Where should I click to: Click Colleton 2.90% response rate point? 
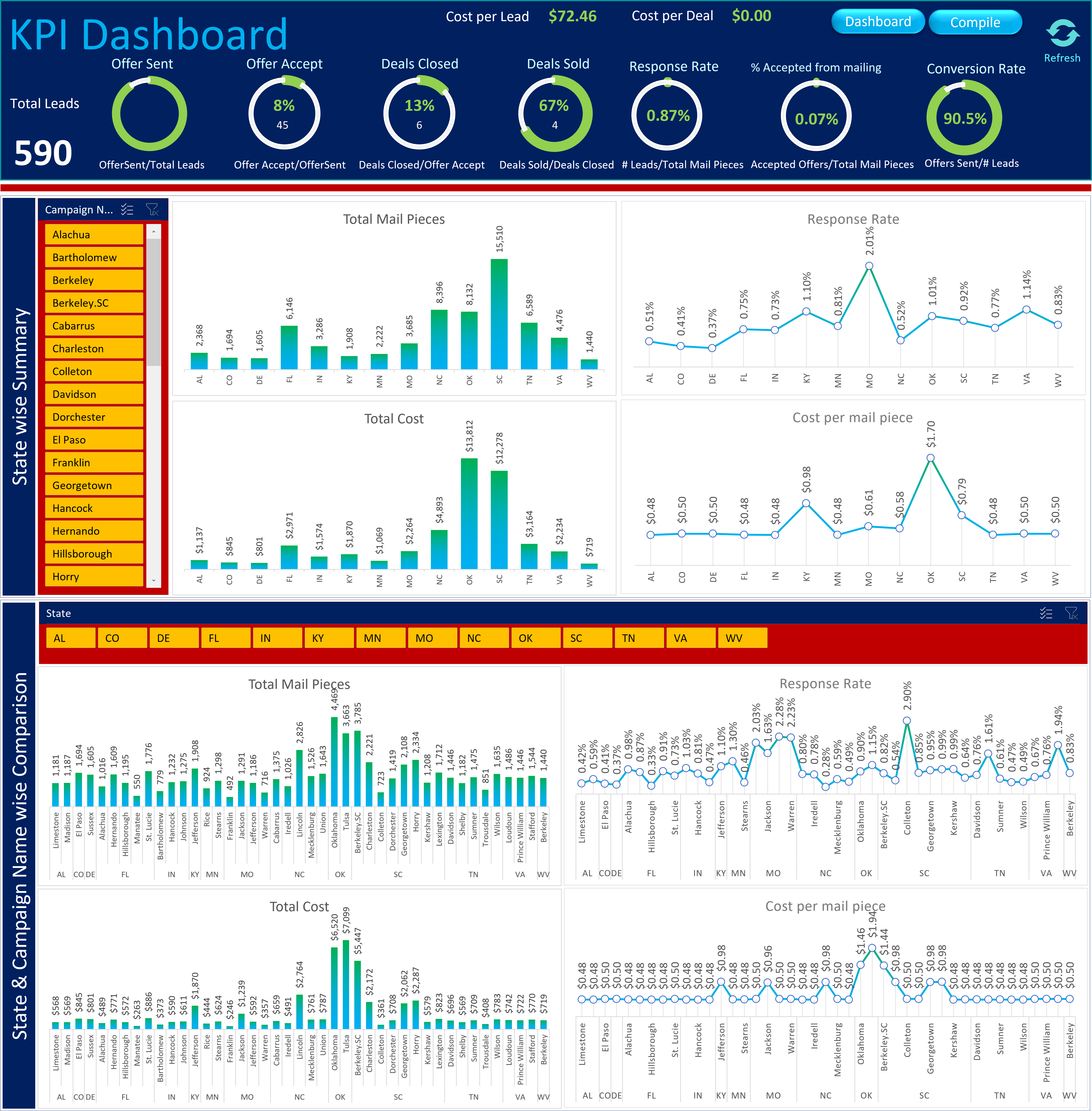[907, 721]
